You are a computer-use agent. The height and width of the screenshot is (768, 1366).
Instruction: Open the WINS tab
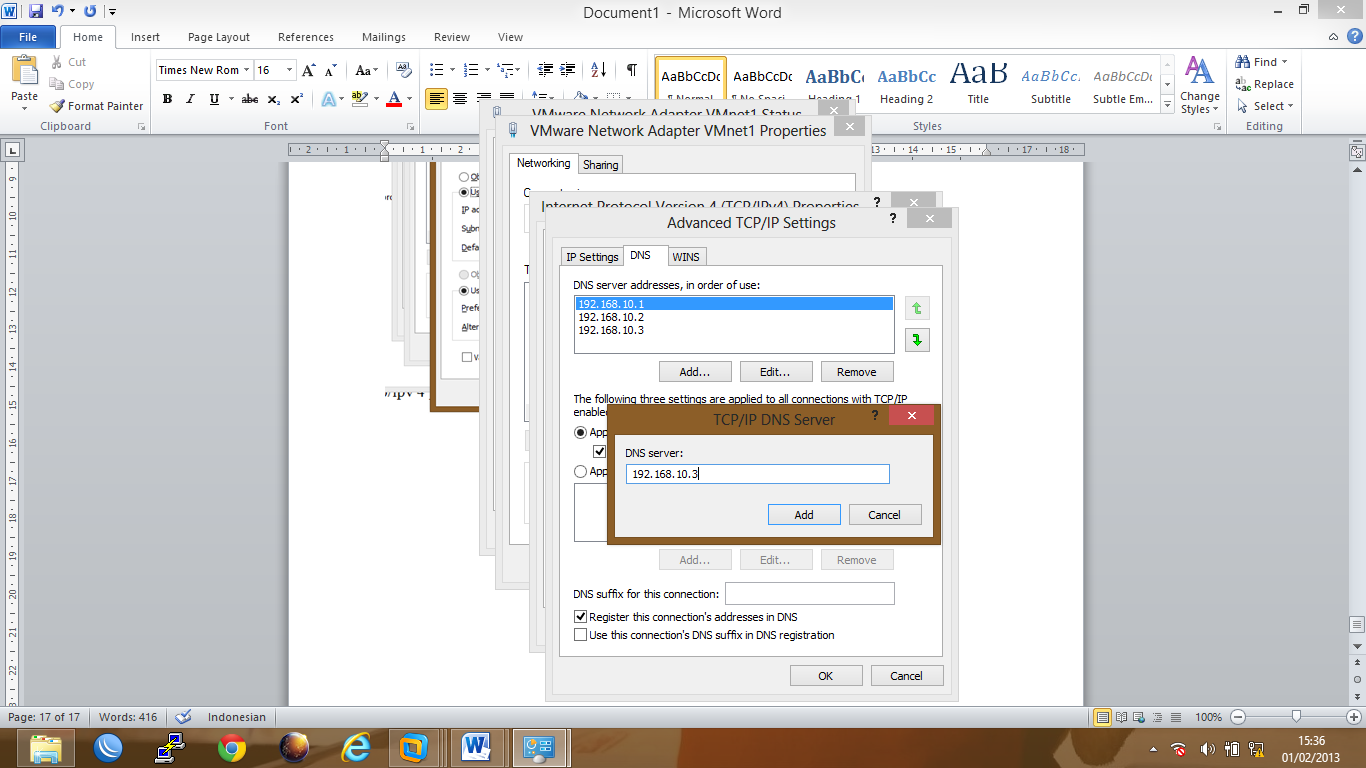click(686, 257)
